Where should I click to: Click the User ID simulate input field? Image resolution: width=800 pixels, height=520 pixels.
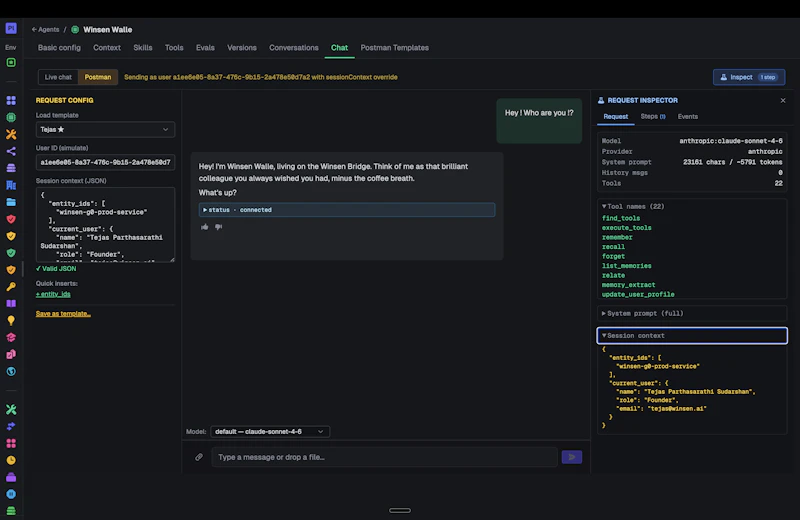105,162
